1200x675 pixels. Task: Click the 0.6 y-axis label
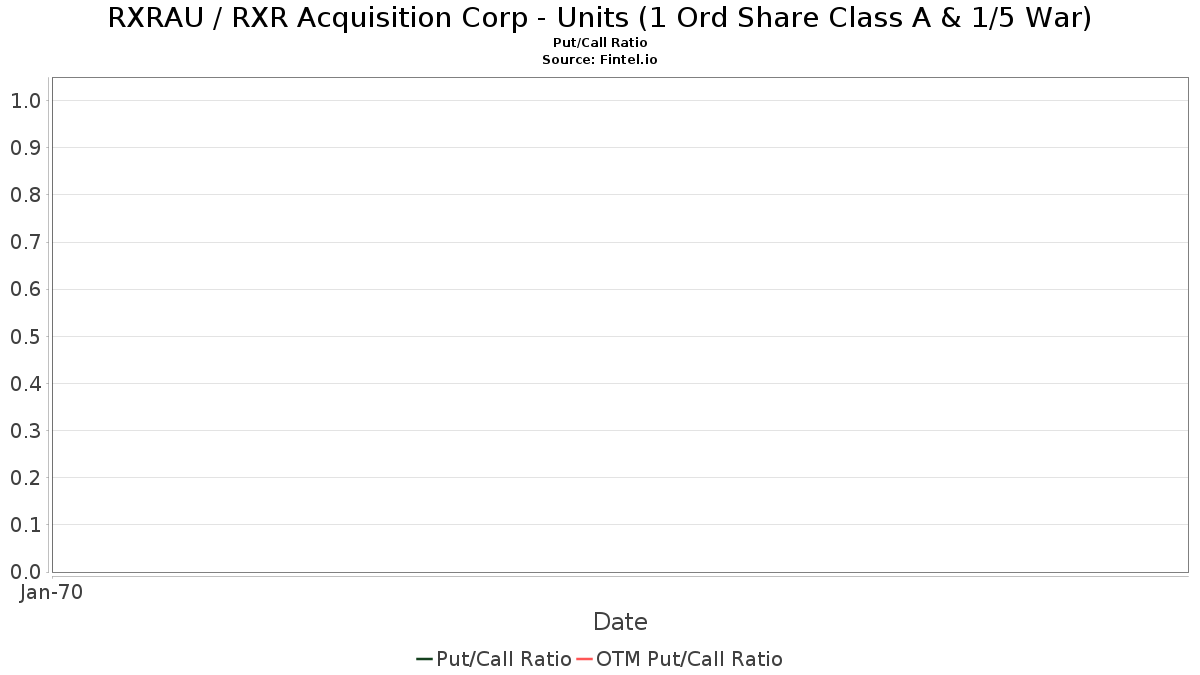coord(26,289)
